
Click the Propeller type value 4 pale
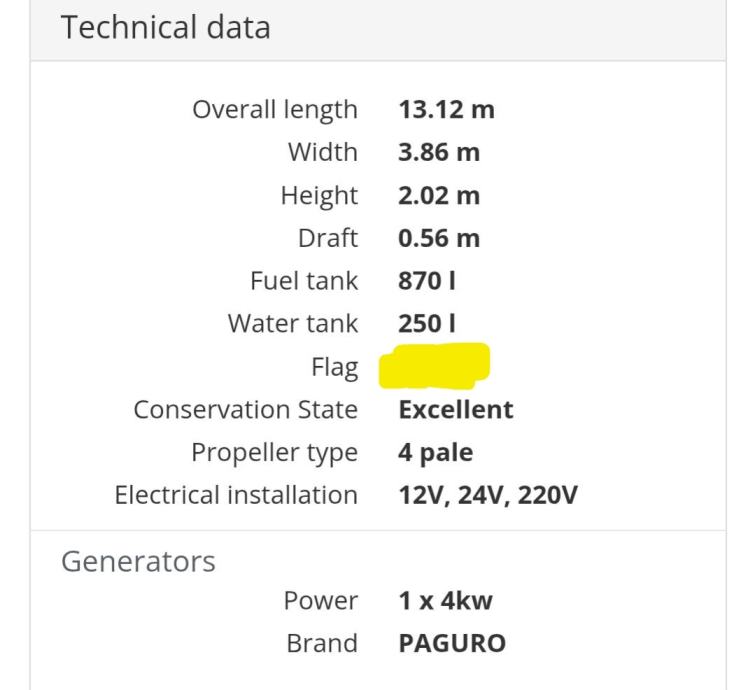click(x=436, y=452)
